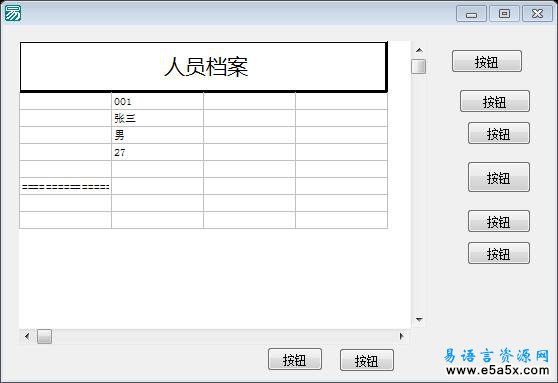Maximize the window
The height and width of the screenshot is (383, 558).
tap(504, 14)
